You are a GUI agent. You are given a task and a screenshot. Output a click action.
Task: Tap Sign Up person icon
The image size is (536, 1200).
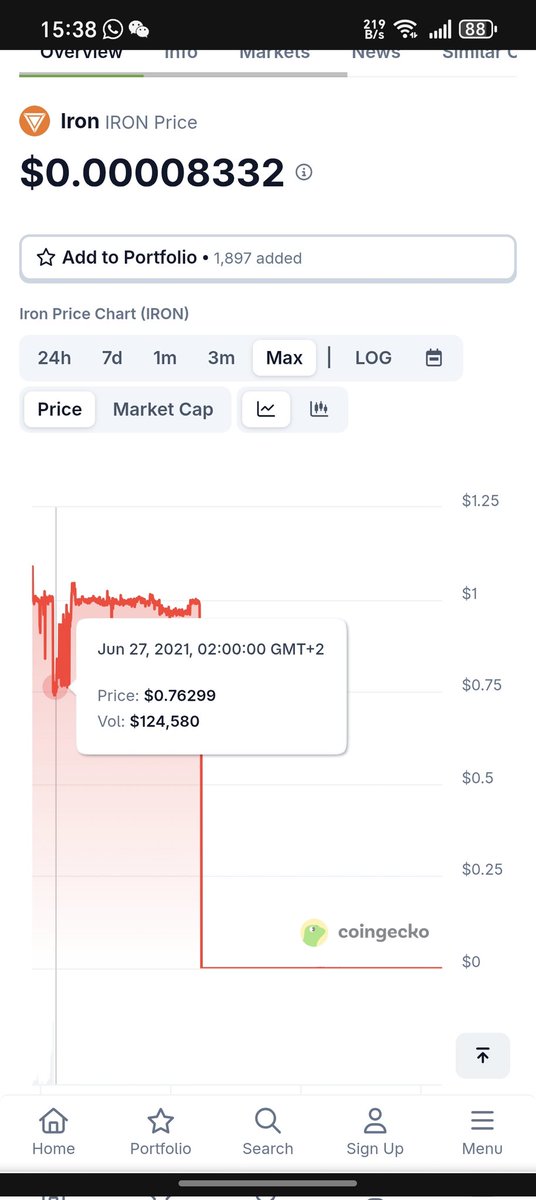click(375, 1131)
